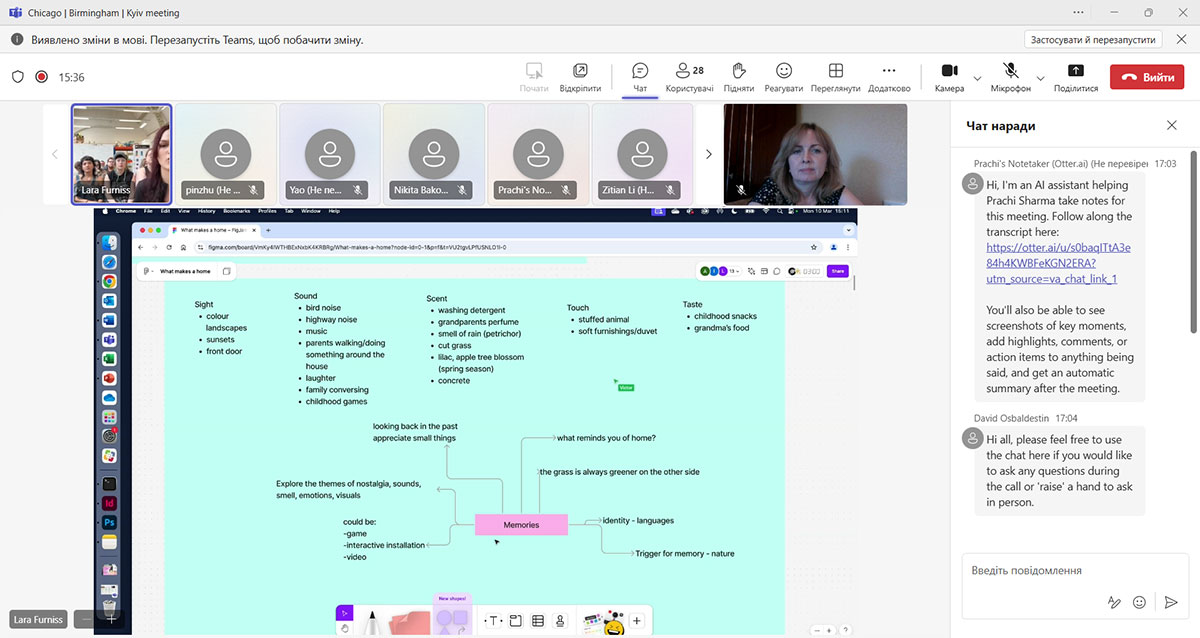The image size is (1200, 638).
Task: Click the pink Memories box
Action: 521,525
